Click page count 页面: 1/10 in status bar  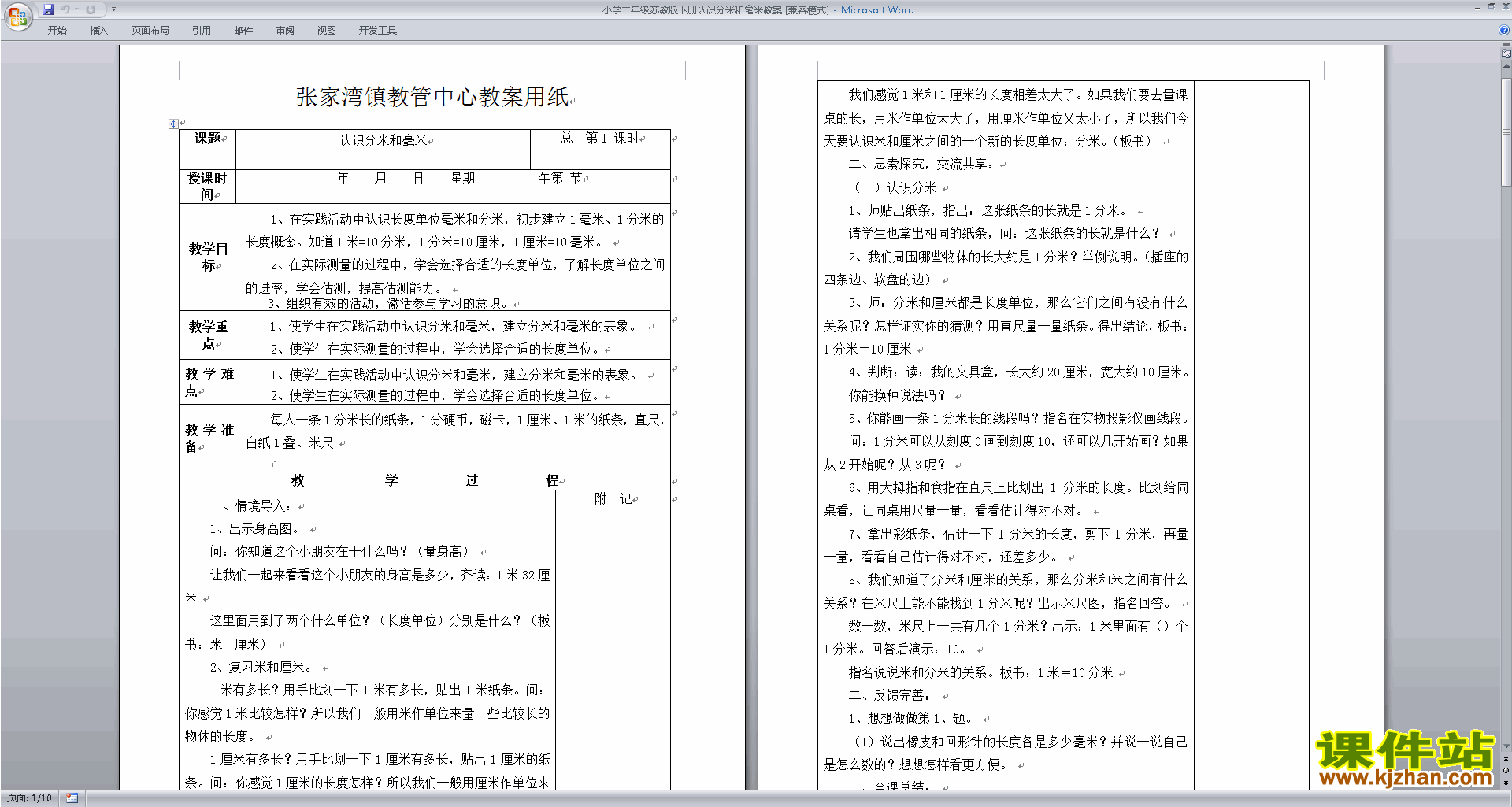click(x=29, y=798)
